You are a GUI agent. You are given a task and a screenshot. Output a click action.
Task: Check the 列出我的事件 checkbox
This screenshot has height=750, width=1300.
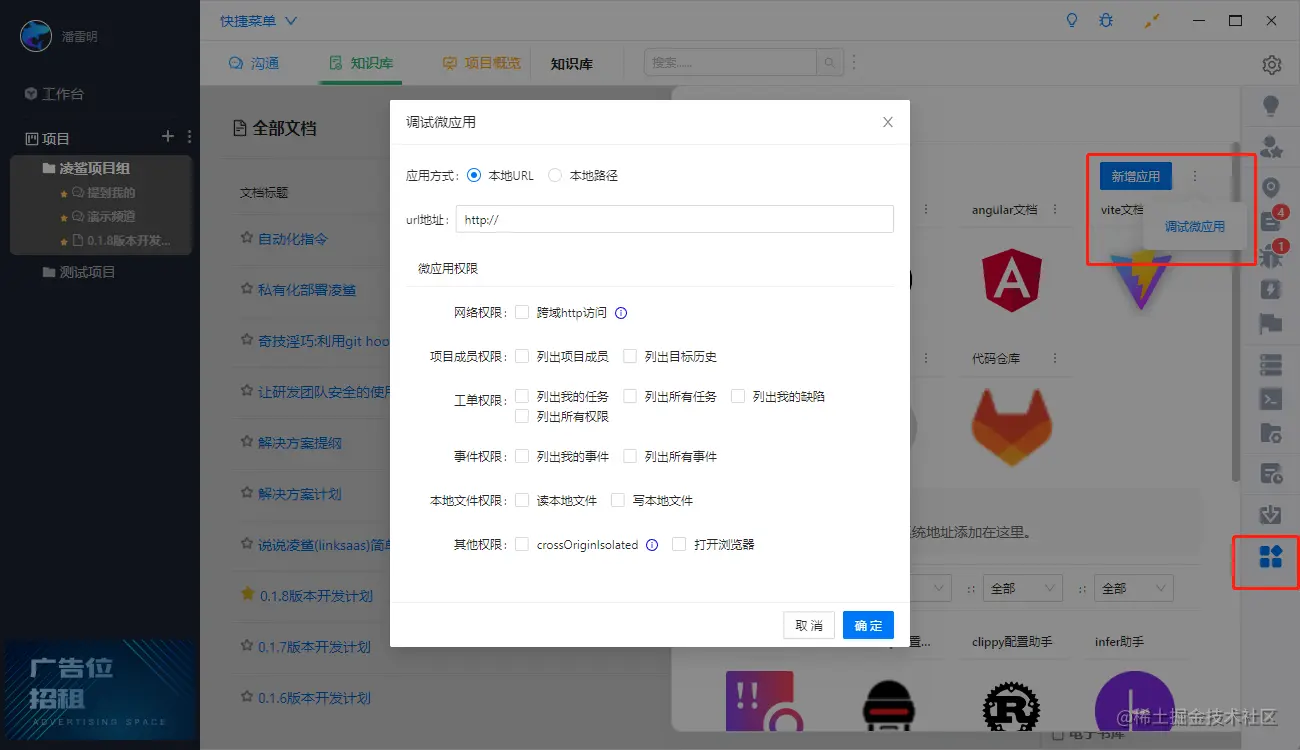tap(522, 456)
